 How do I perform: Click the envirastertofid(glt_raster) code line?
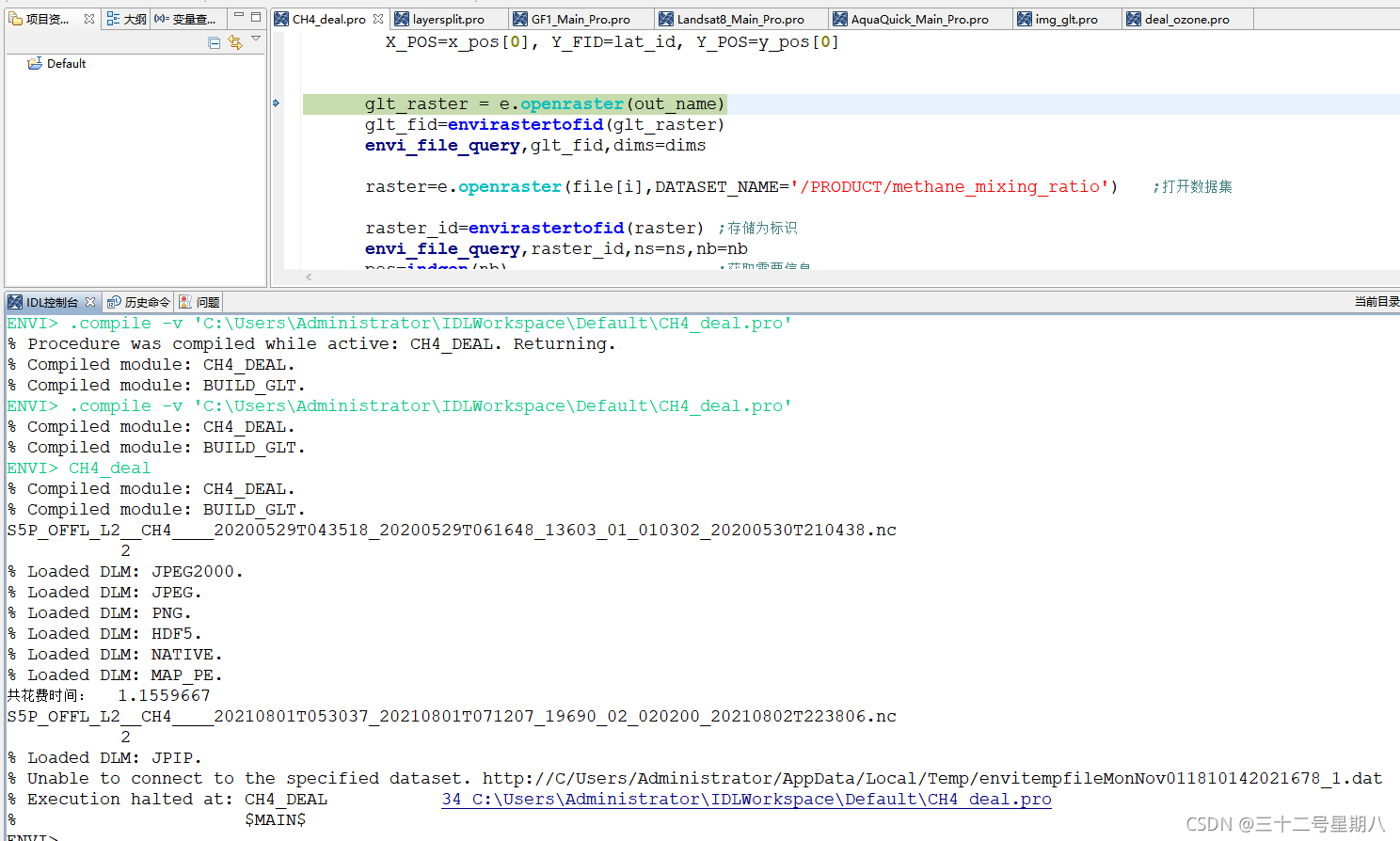(x=545, y=124)
